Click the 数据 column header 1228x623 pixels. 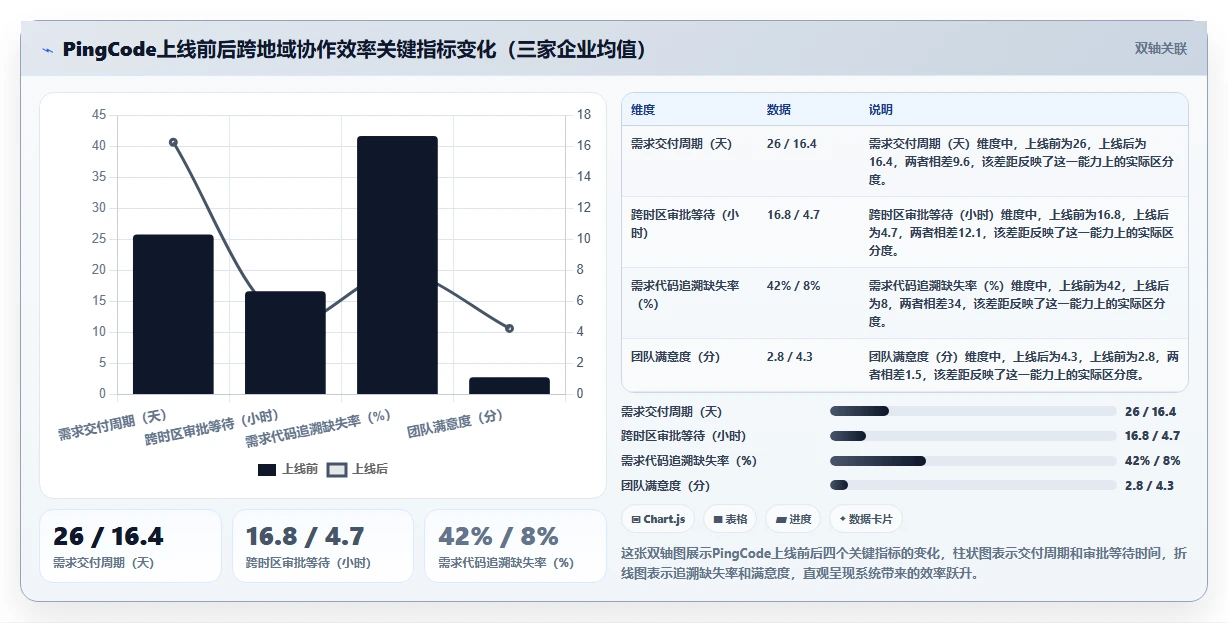point(779,109)
